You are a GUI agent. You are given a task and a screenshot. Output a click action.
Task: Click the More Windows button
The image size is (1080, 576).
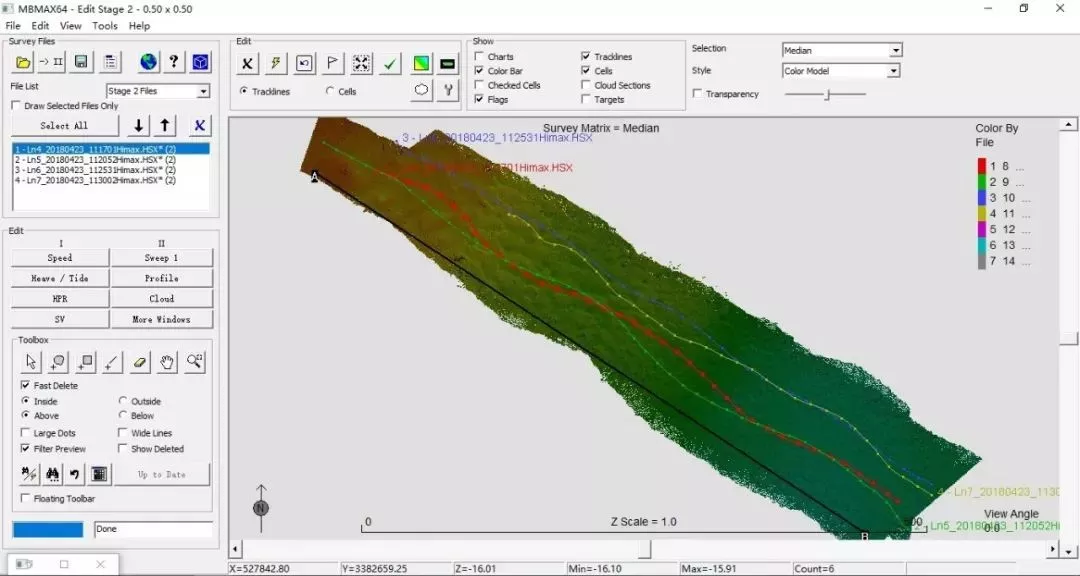pyautogui.click(x=162, y=320)
